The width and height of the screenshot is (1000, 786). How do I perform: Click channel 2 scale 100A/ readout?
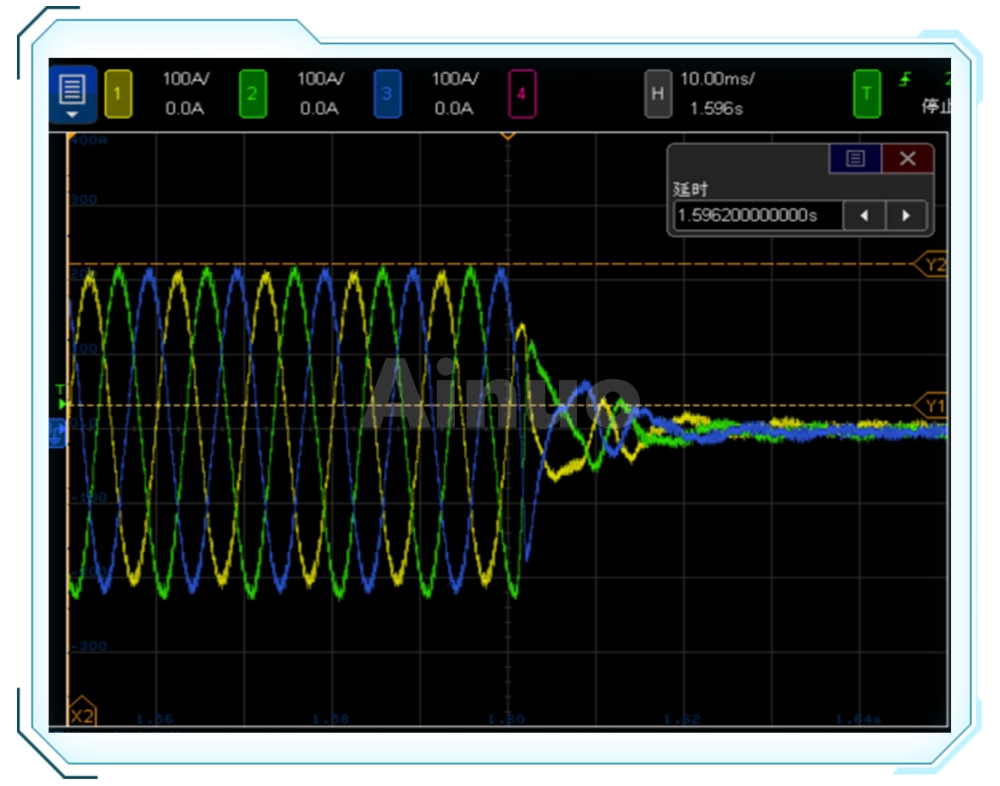(319, 79)
